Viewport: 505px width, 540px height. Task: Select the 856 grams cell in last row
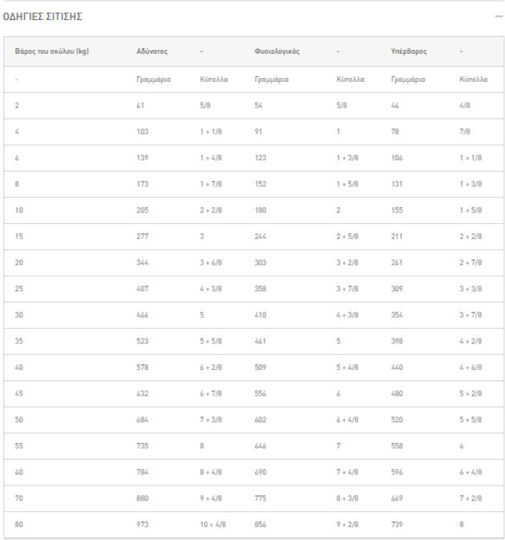pyautogui.click(x=260, y=524)
